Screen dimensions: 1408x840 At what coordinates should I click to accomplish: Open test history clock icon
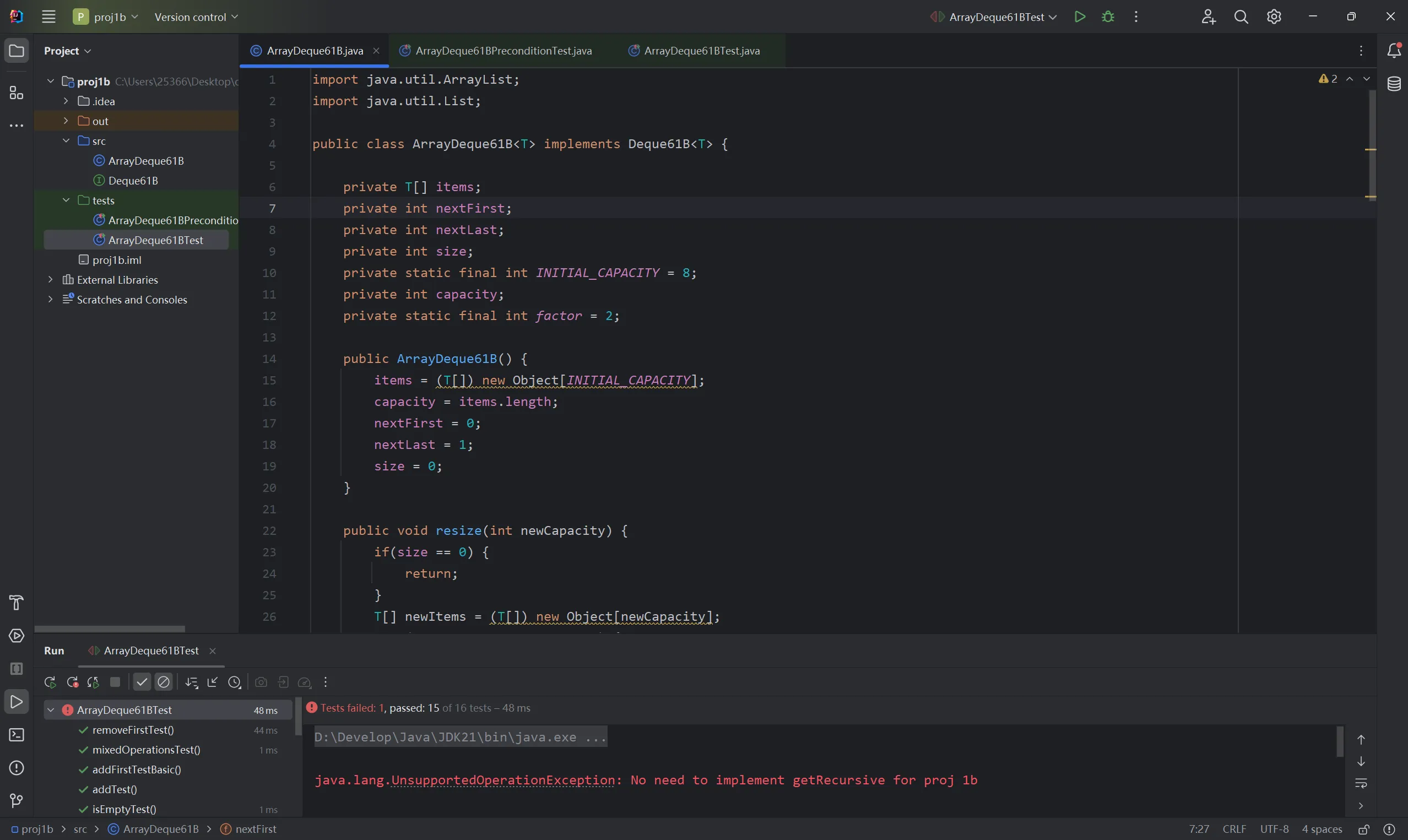coord(234,682)
